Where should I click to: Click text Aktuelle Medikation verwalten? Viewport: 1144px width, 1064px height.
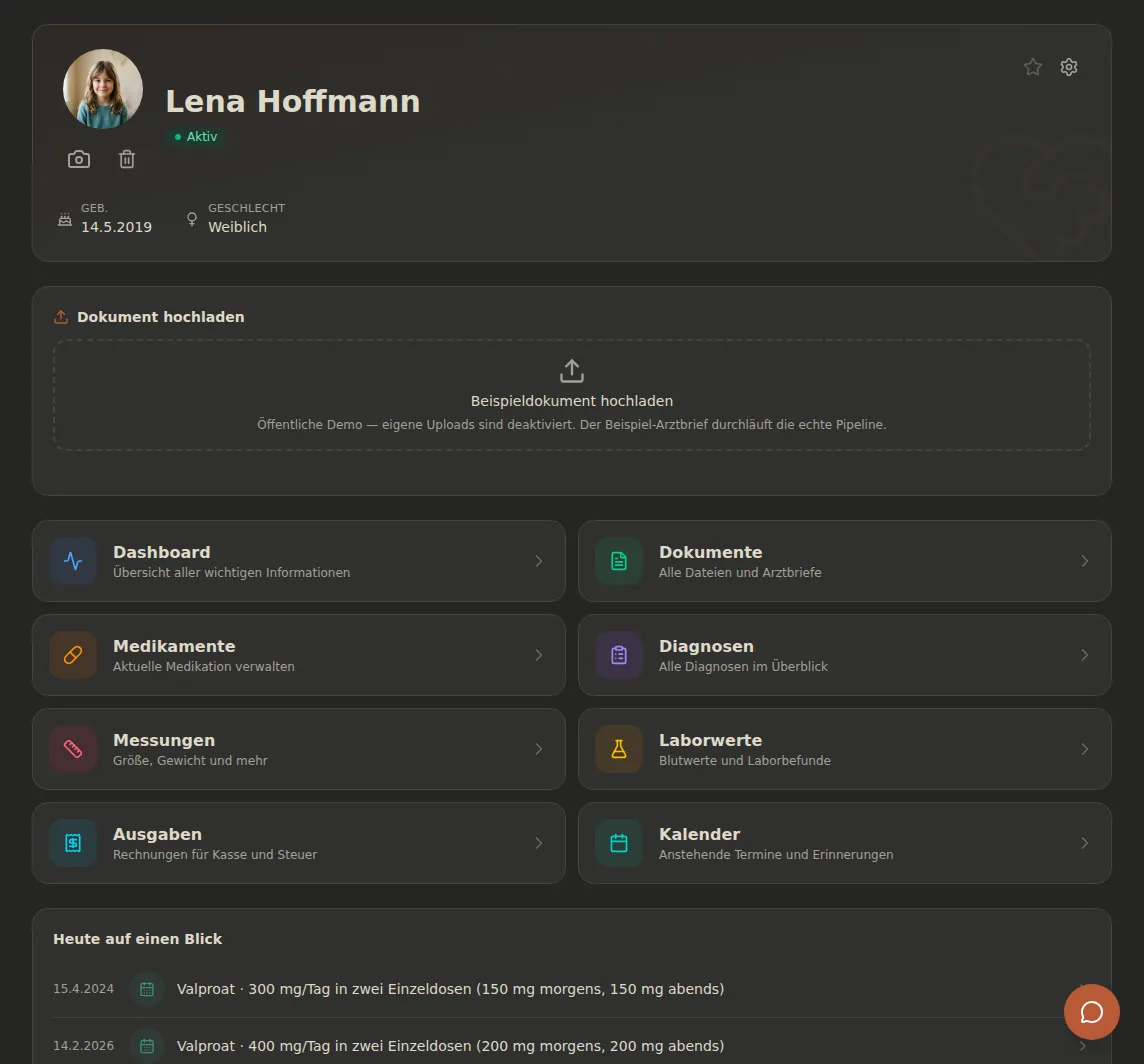pos(204,667)
